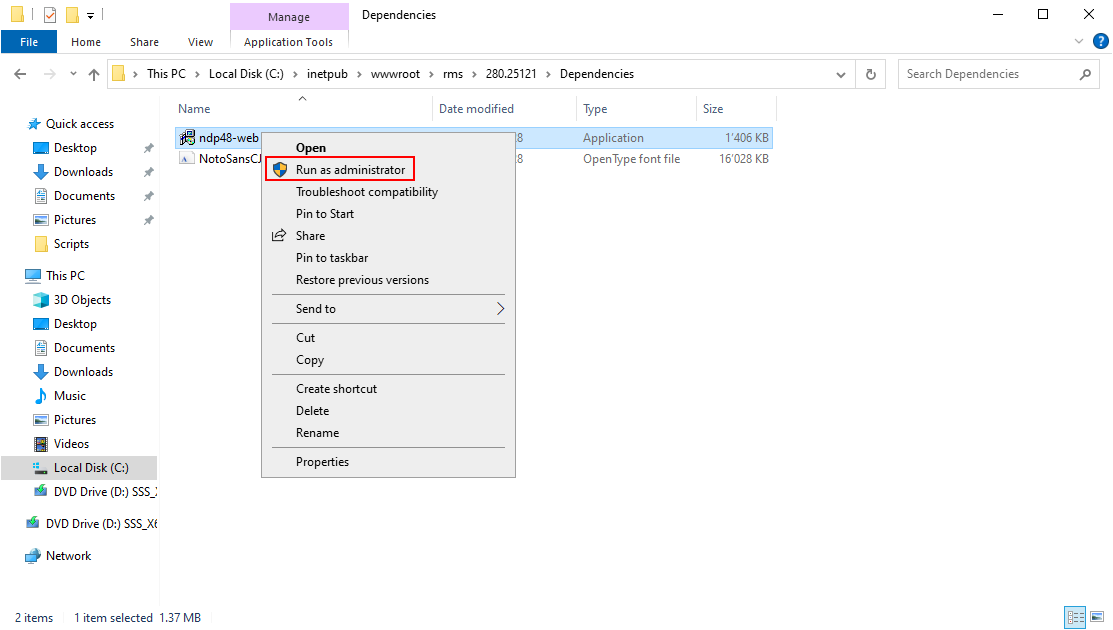This screenshot has height=630, width=1113.
Task: Click the Music note icon in sidebar
Action: 41,396
